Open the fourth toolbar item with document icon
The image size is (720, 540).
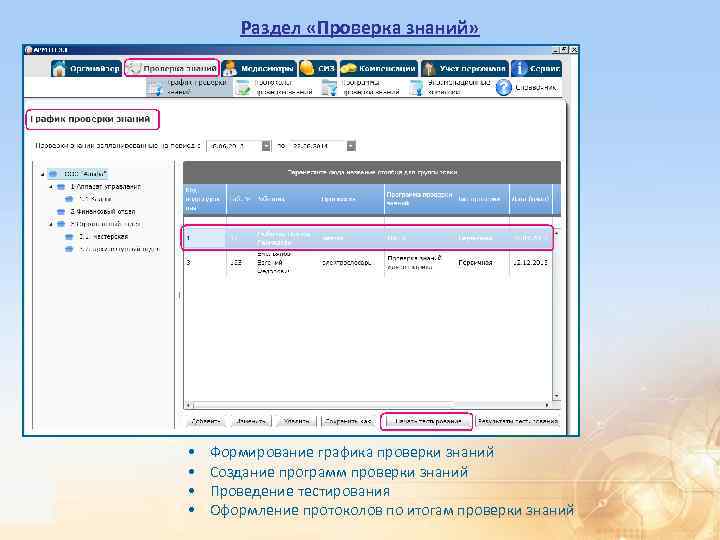(x=450, y=87)
